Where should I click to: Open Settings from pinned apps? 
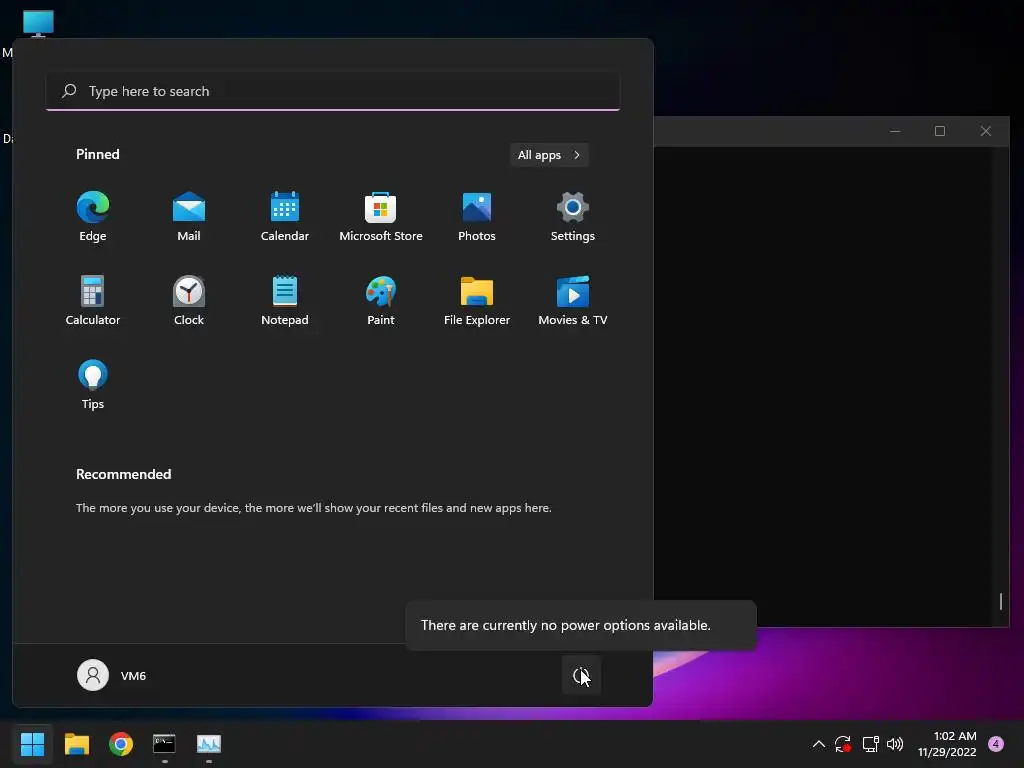573,216
